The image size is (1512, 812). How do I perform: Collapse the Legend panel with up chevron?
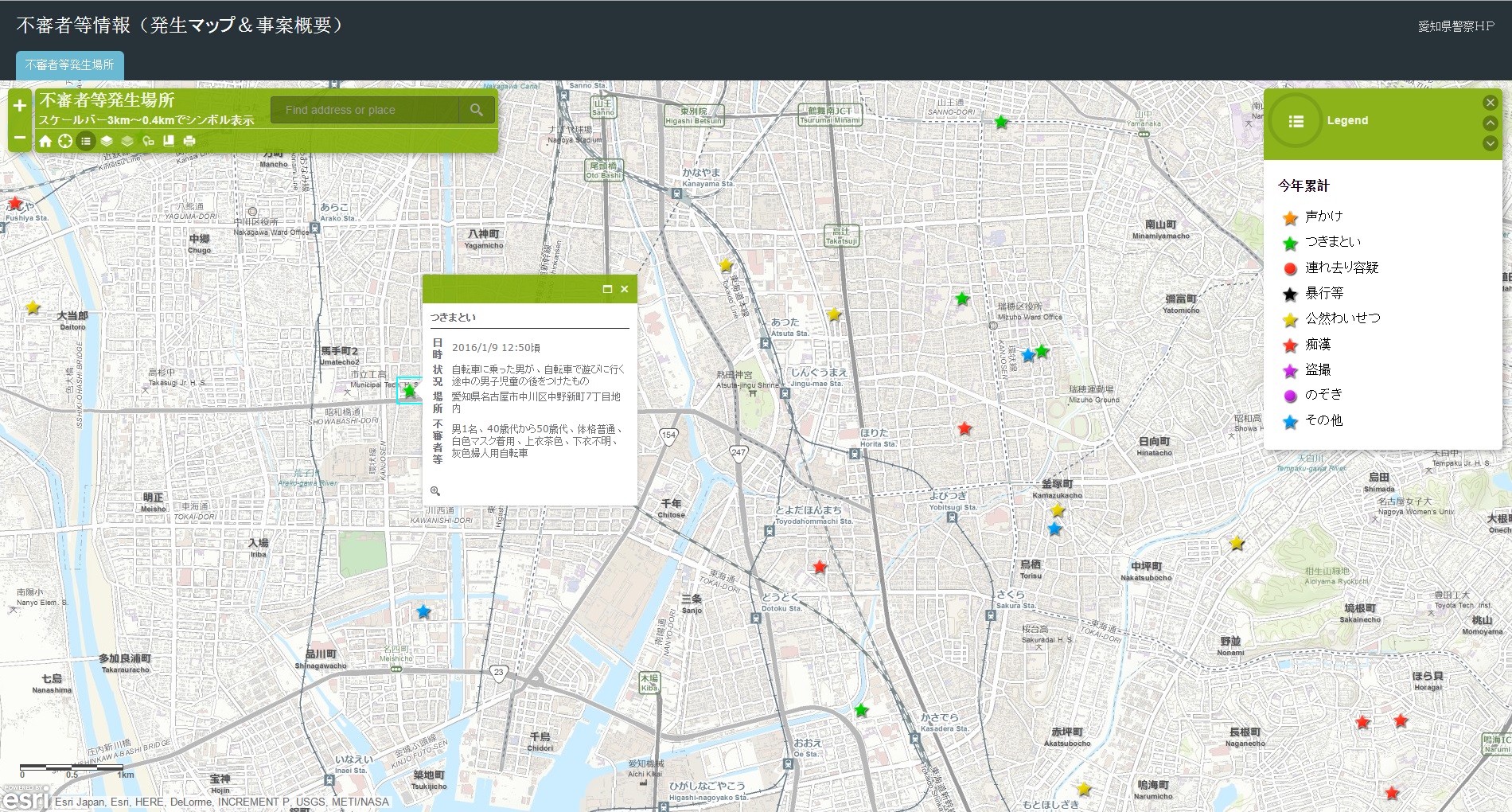(1491, 123)
